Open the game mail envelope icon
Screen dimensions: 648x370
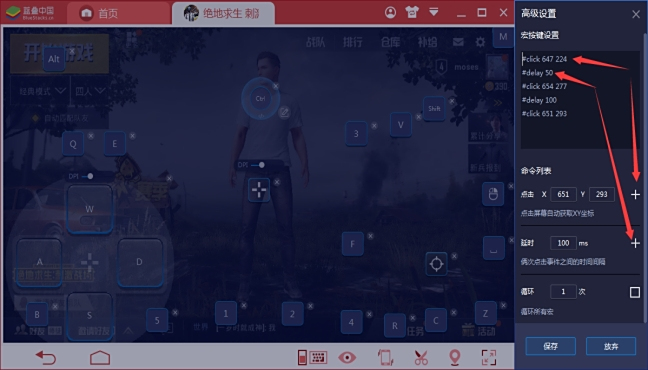[x=458, y=42]
